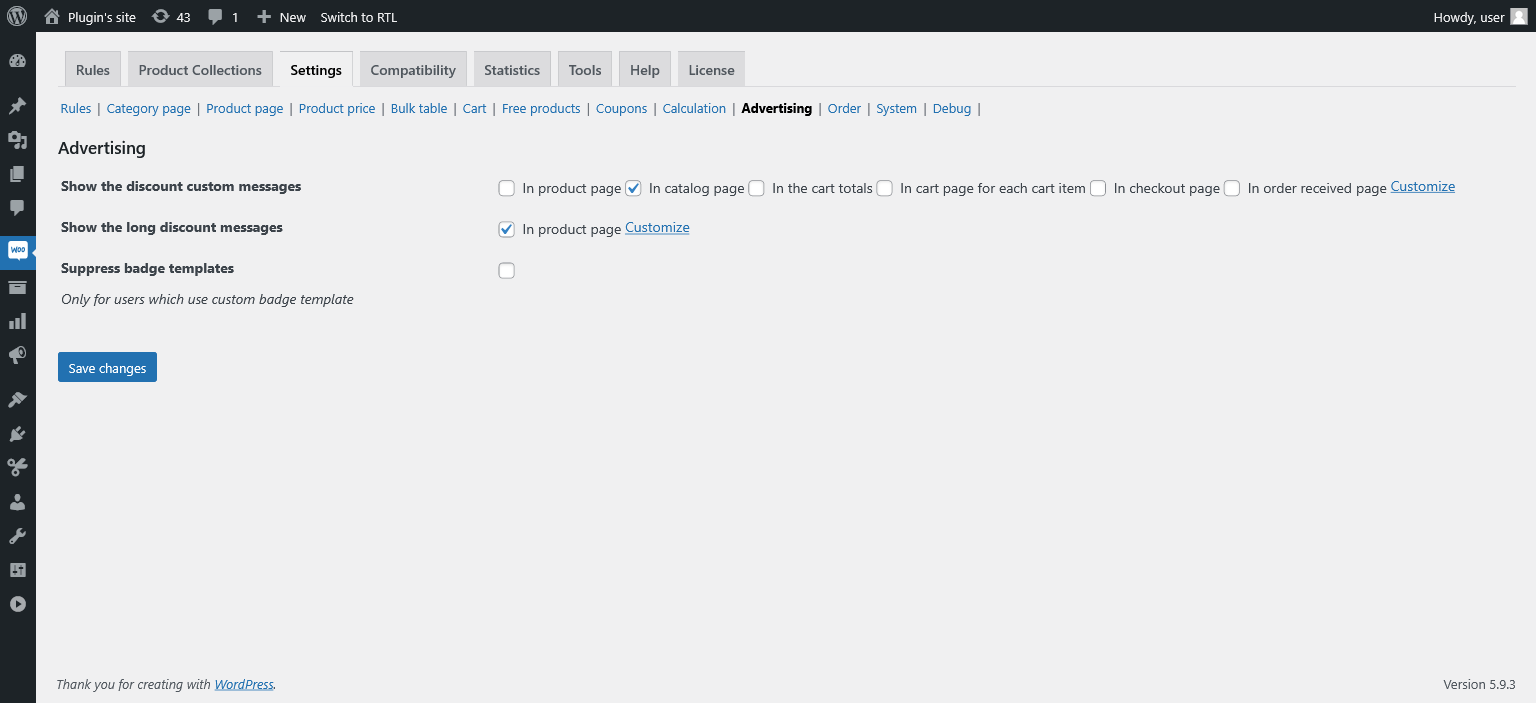
Task: Go to Debug settings link
Action: click(952, 108)
